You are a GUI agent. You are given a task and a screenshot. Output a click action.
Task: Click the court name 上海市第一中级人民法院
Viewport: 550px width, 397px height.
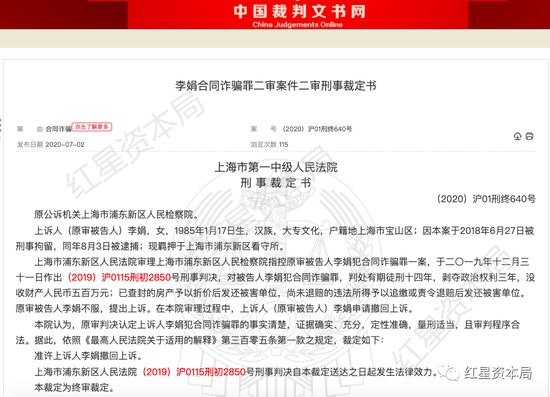point(276,167)
